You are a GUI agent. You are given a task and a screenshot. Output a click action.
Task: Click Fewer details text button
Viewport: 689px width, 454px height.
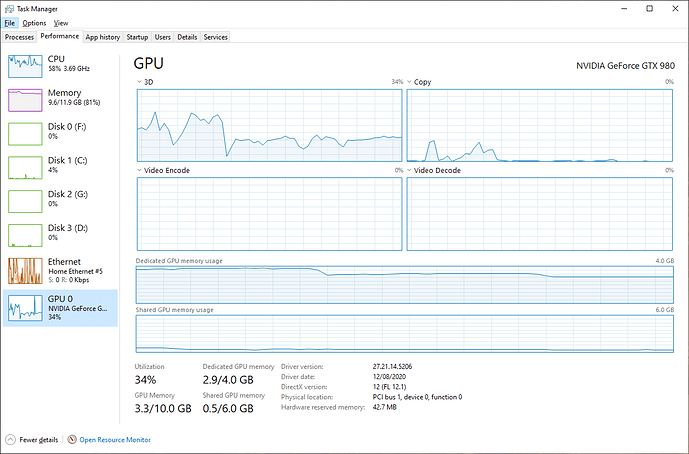tap(39, 440)
